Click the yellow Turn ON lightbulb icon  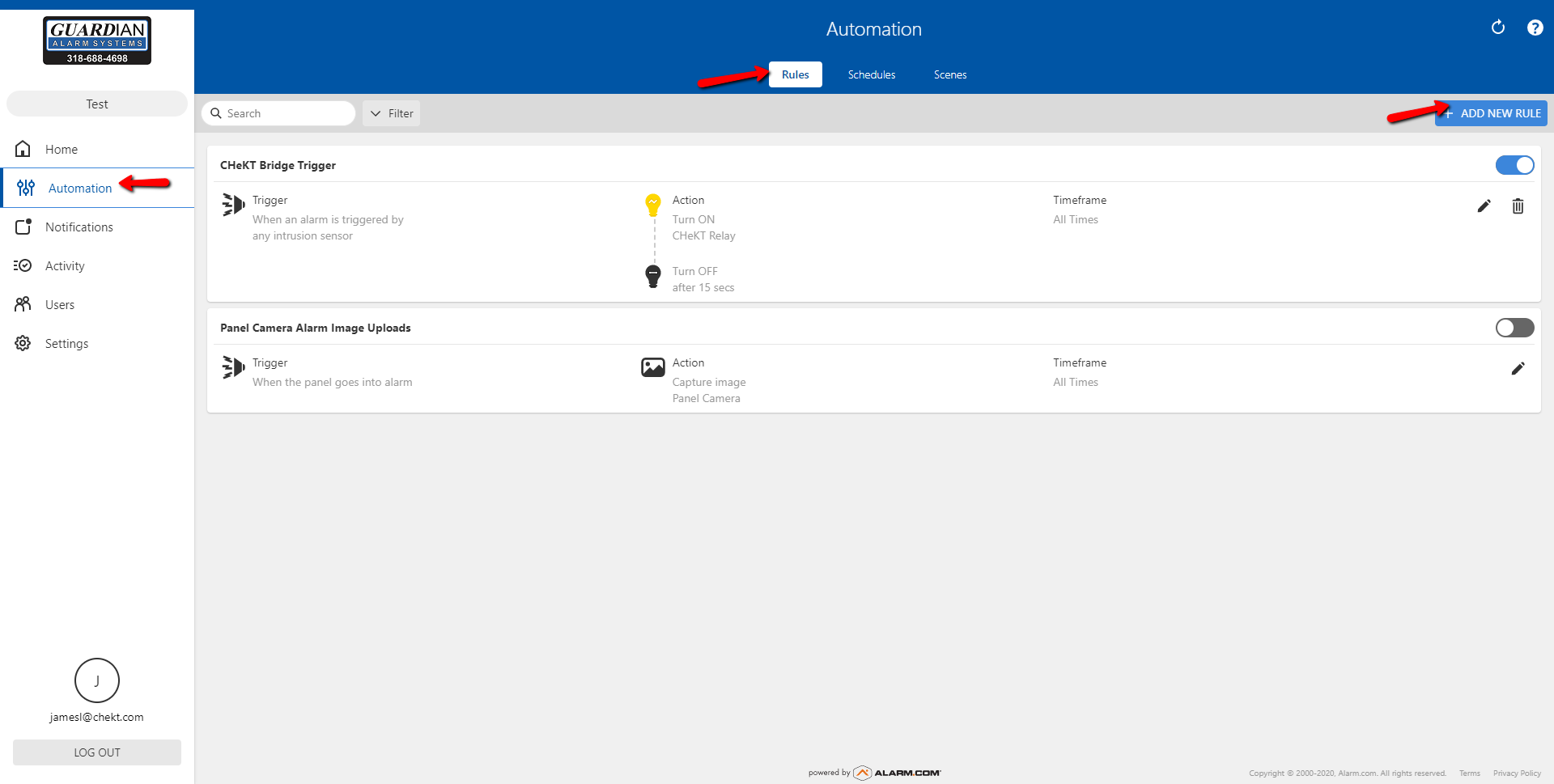tap(653, 205)
